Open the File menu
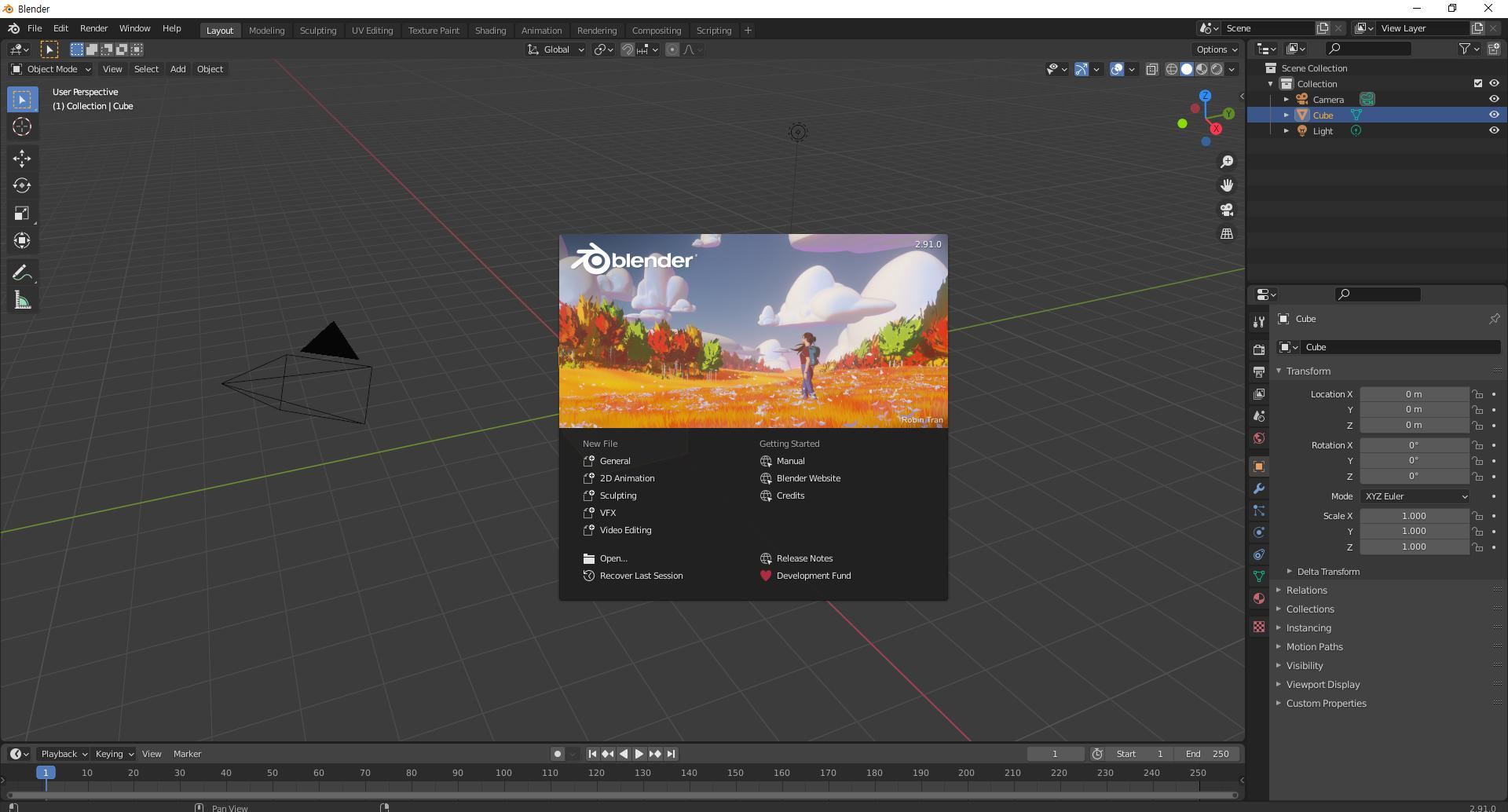Image resolution: width=1508 pixels, height=812 pixels. 35,28
